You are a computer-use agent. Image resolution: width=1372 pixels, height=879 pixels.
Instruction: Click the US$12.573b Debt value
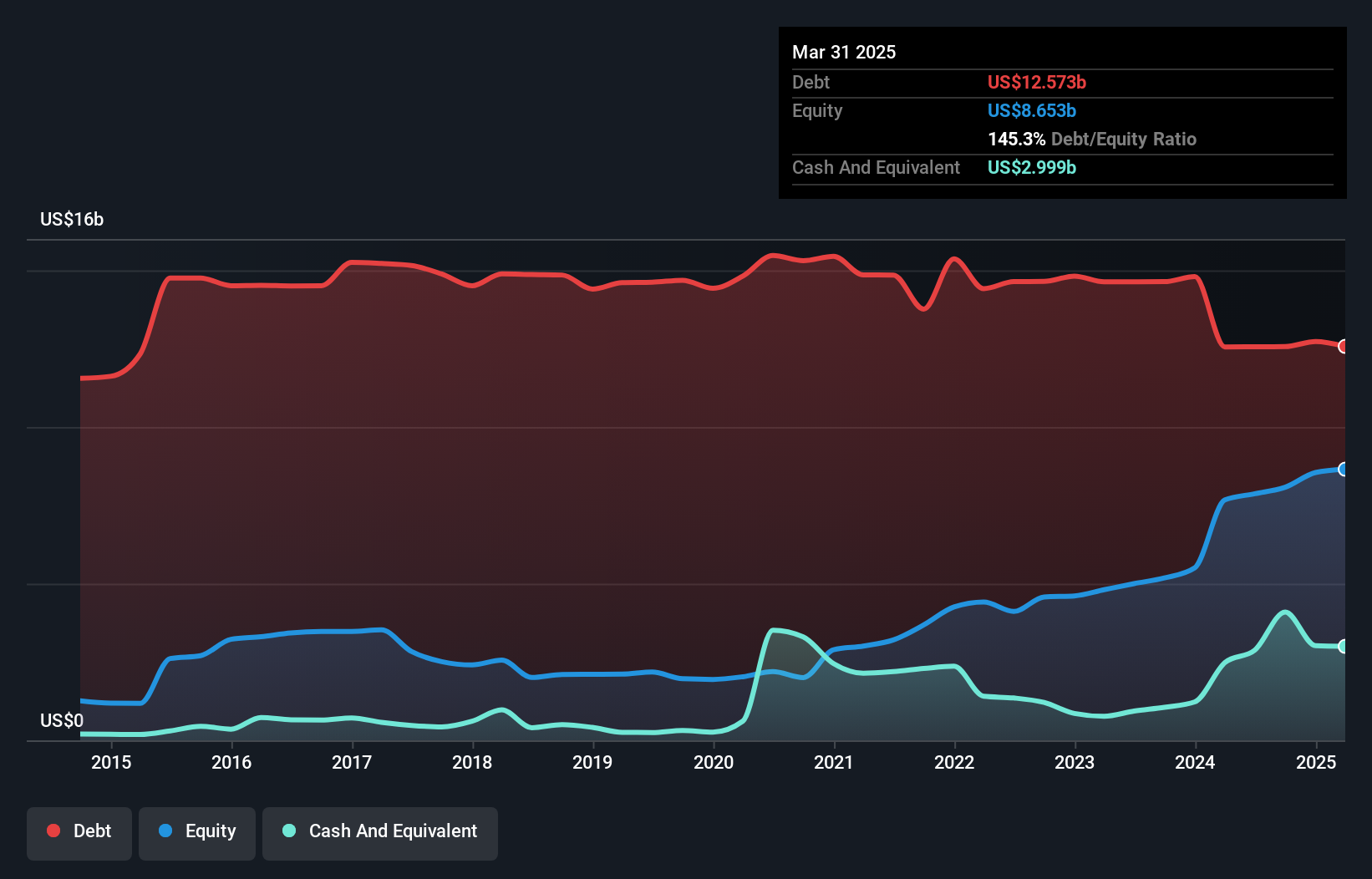click(1036, 82)
